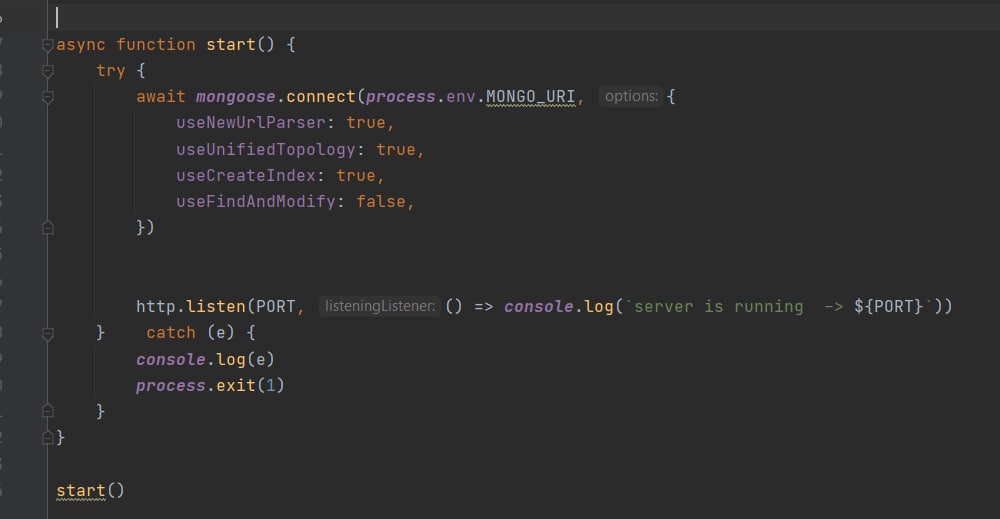1000x519 pixels.
Task: Click the 'options:' inlay hint
Action: coord(631,96)
